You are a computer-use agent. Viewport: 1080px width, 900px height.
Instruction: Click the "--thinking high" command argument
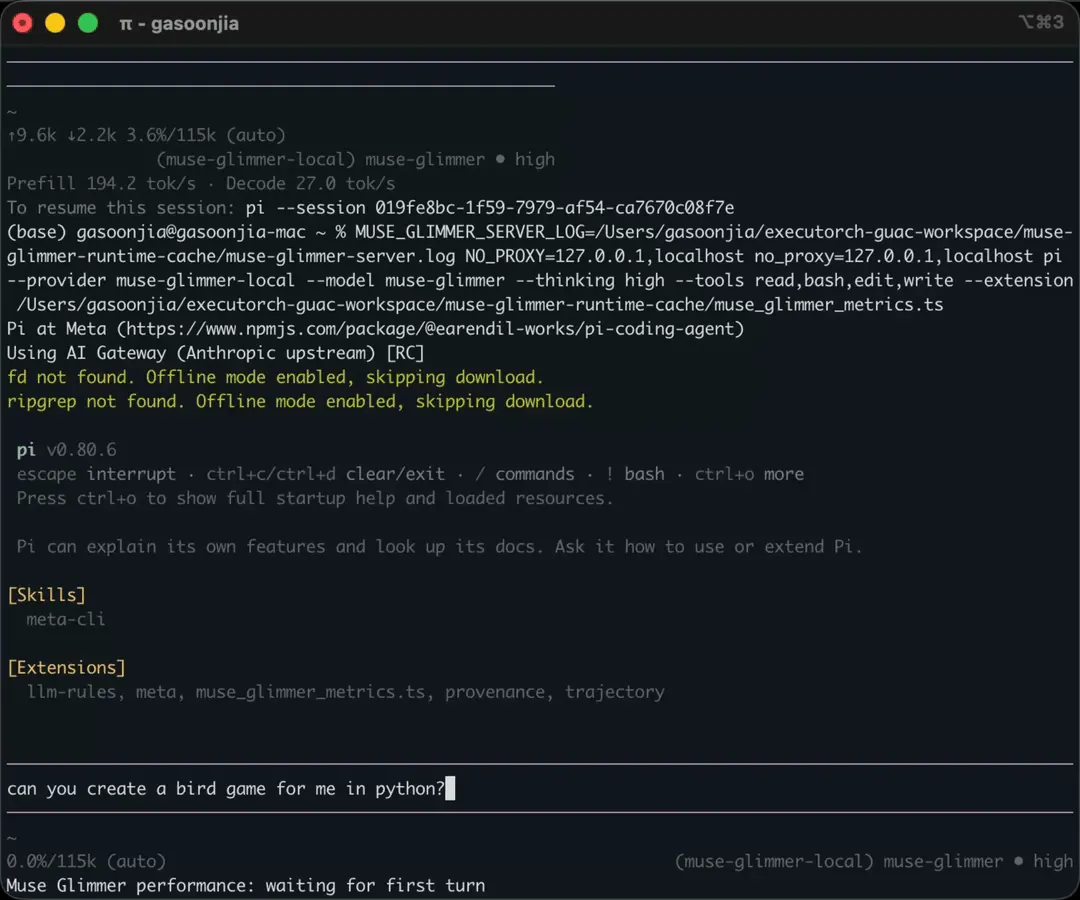click(x=590, y=281)
